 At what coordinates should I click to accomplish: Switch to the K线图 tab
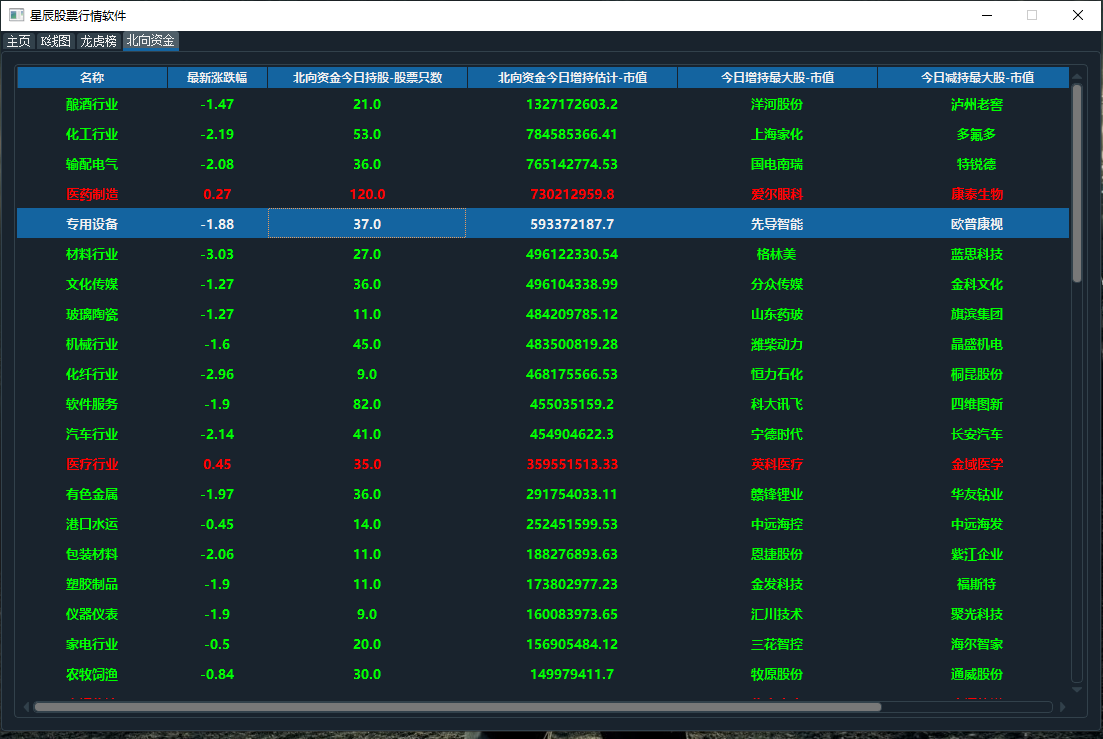point(56,41)
